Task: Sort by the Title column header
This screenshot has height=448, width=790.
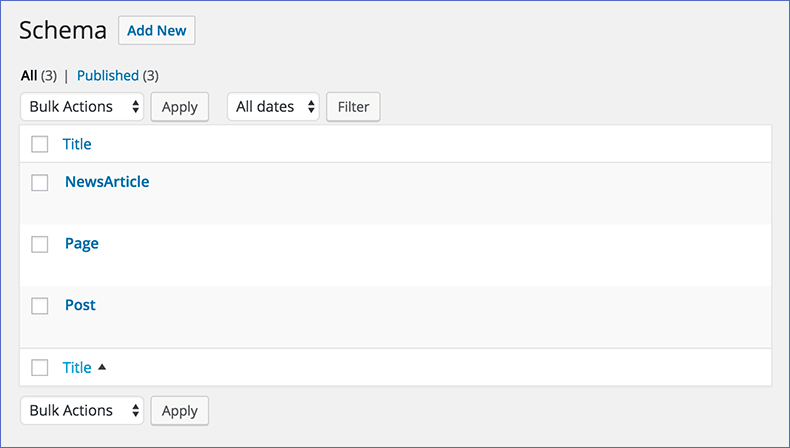Action: click(77, 144)
